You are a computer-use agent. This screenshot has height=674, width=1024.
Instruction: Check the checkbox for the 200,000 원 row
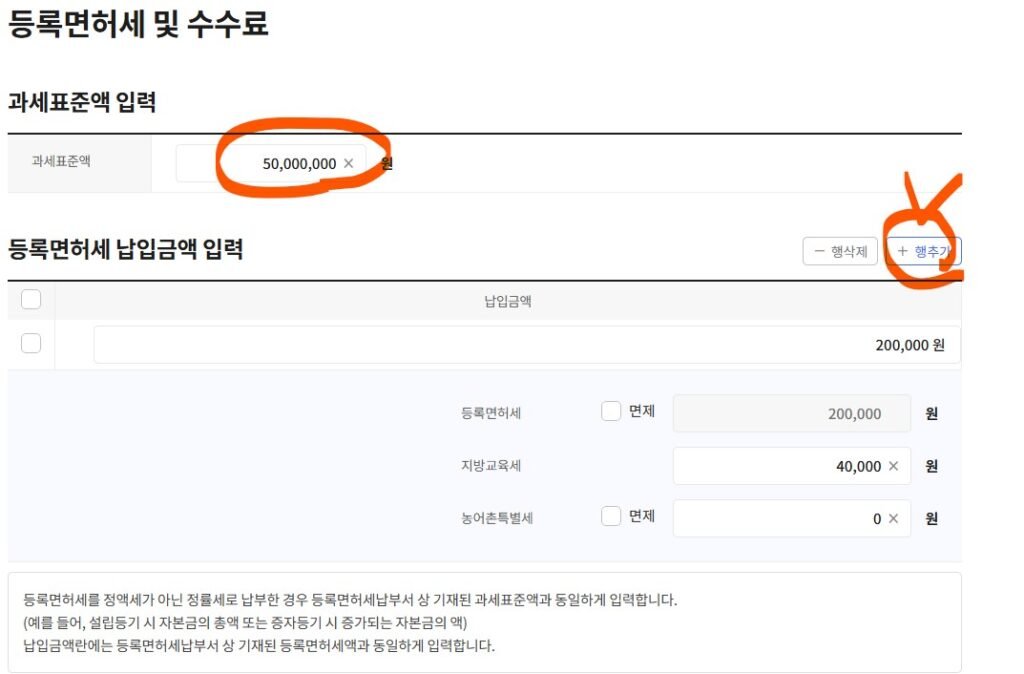click(x=31, y=343)
